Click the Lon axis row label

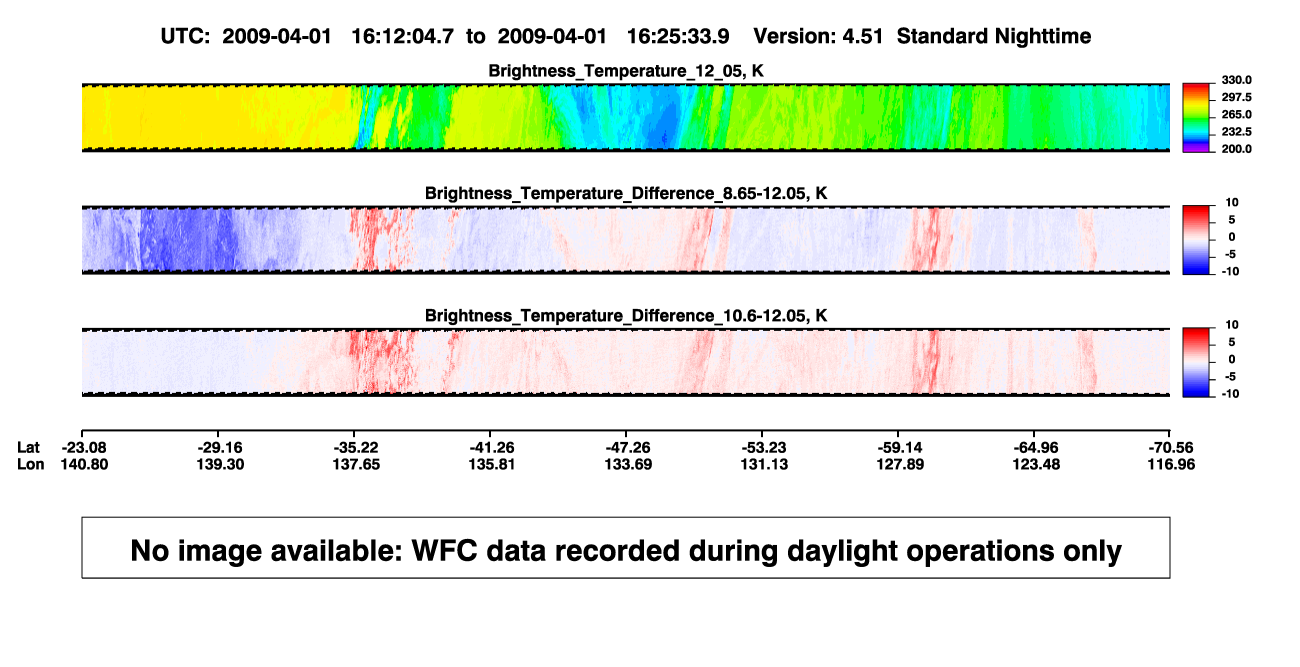coord(30,464)
